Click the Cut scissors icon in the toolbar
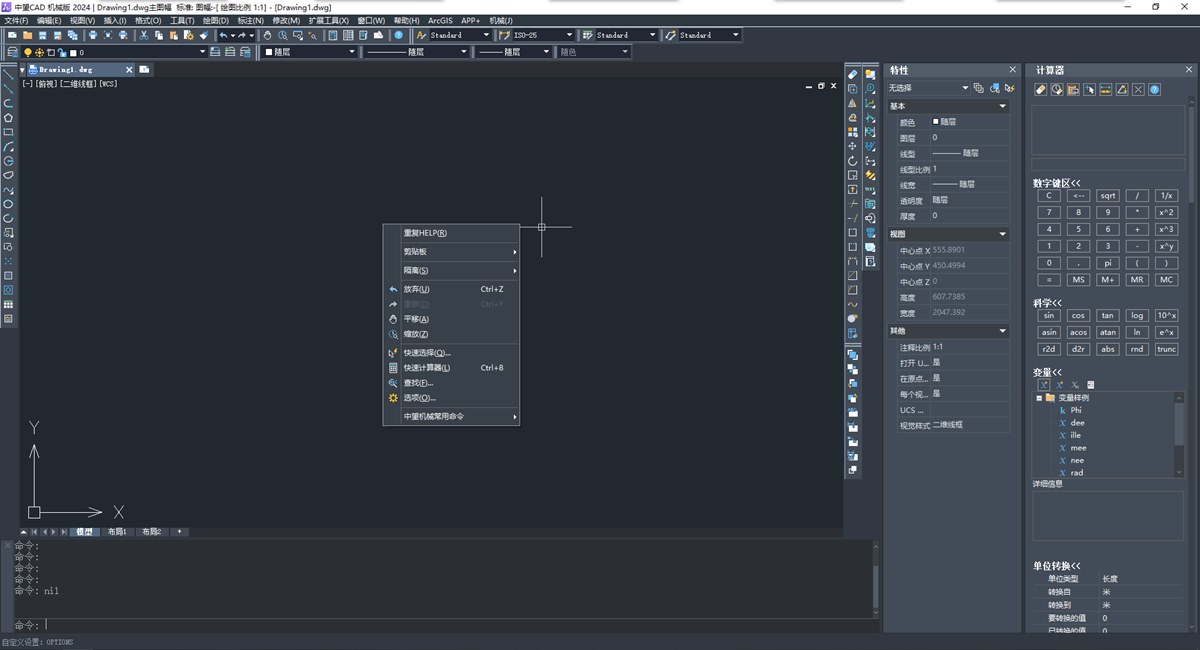 (x=143, y=35)
